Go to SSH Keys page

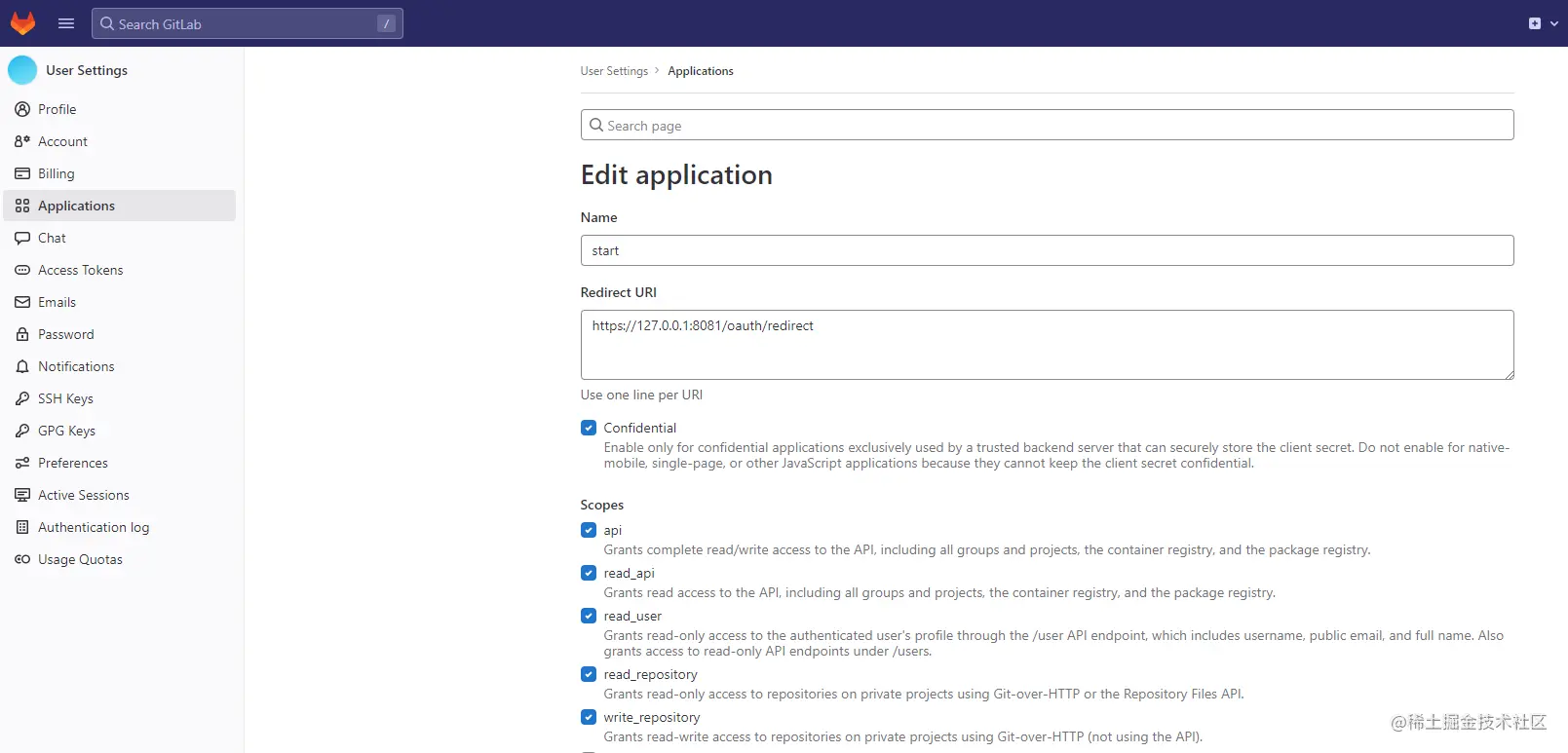[x=120, y=398]
